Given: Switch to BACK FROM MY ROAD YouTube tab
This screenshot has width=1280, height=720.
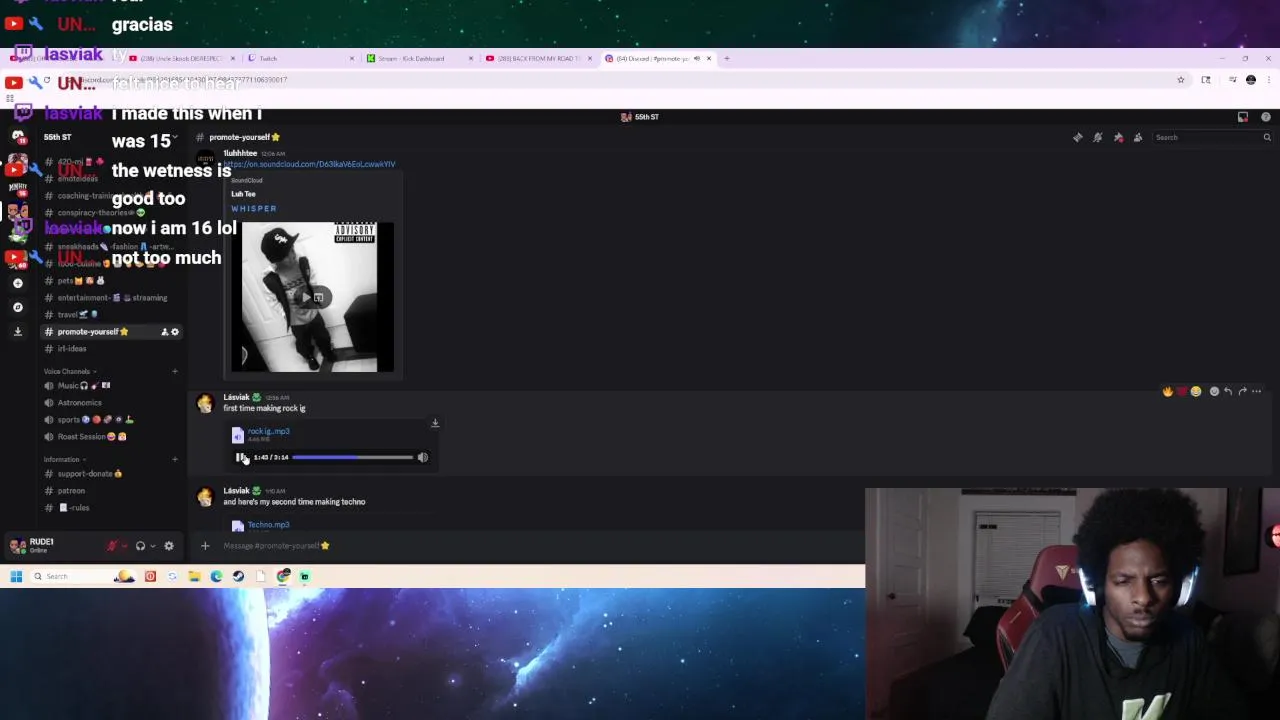Looking at the screenshot, I should pos(538,58).
